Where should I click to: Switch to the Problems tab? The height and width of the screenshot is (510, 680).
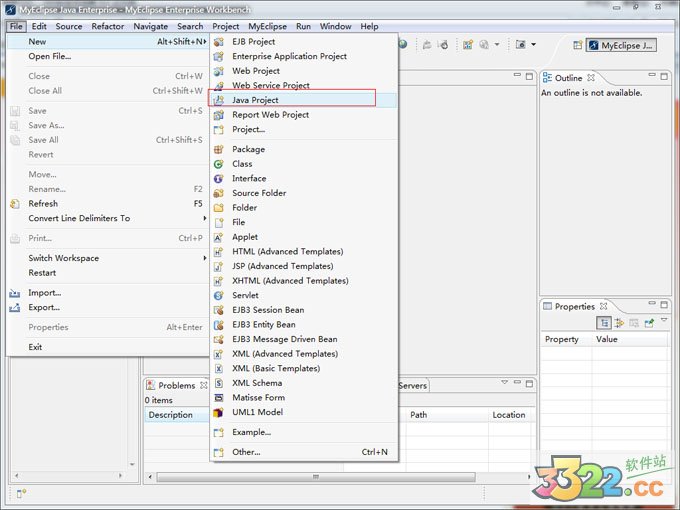tap(177, 386)
